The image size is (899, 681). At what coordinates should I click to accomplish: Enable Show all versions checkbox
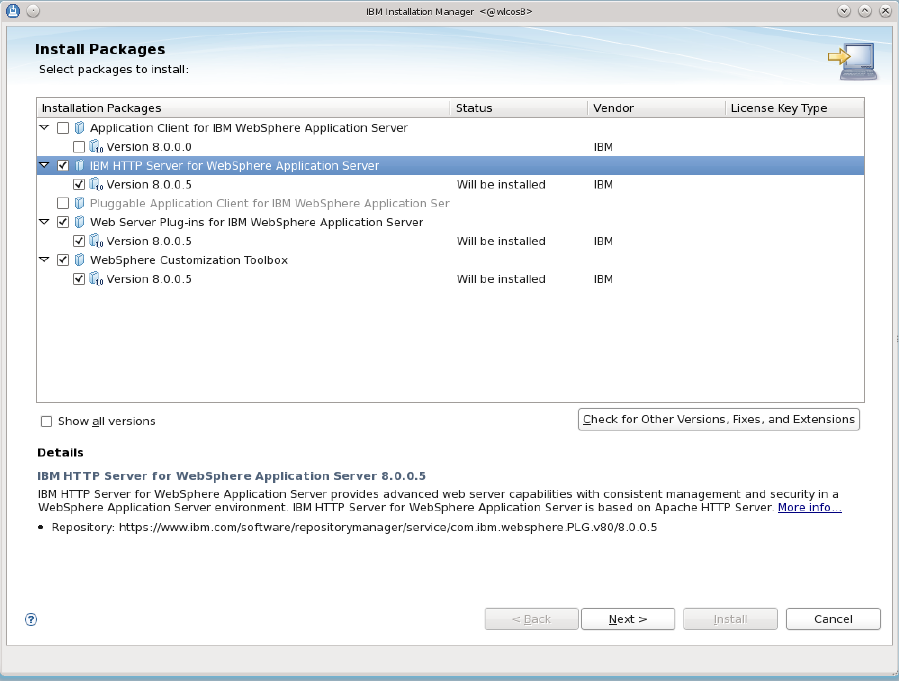[46, 421]
